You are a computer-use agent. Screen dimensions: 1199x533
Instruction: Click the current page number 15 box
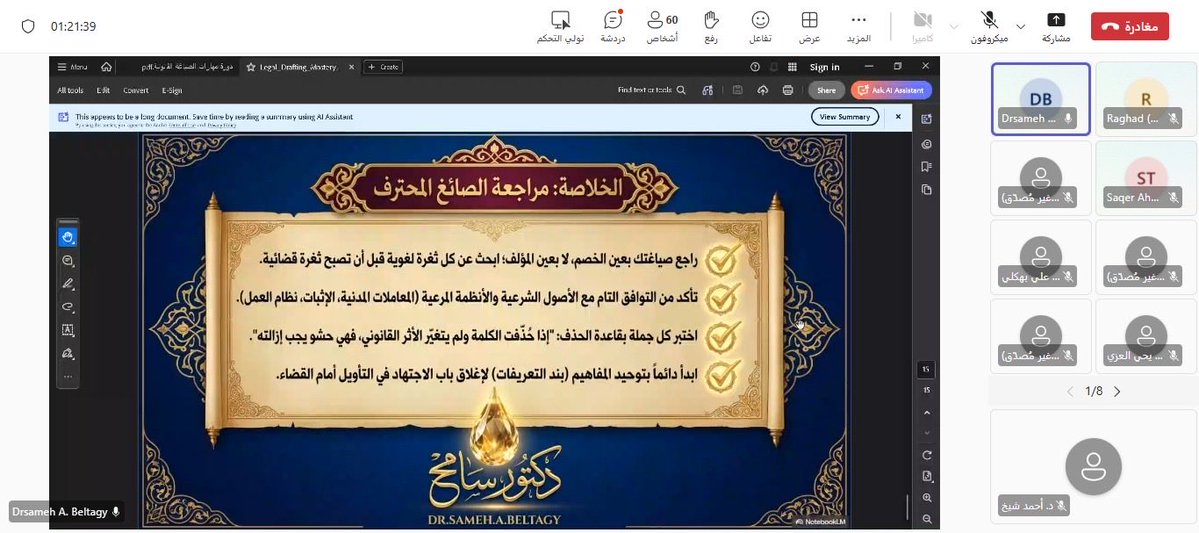click(926, 369)
